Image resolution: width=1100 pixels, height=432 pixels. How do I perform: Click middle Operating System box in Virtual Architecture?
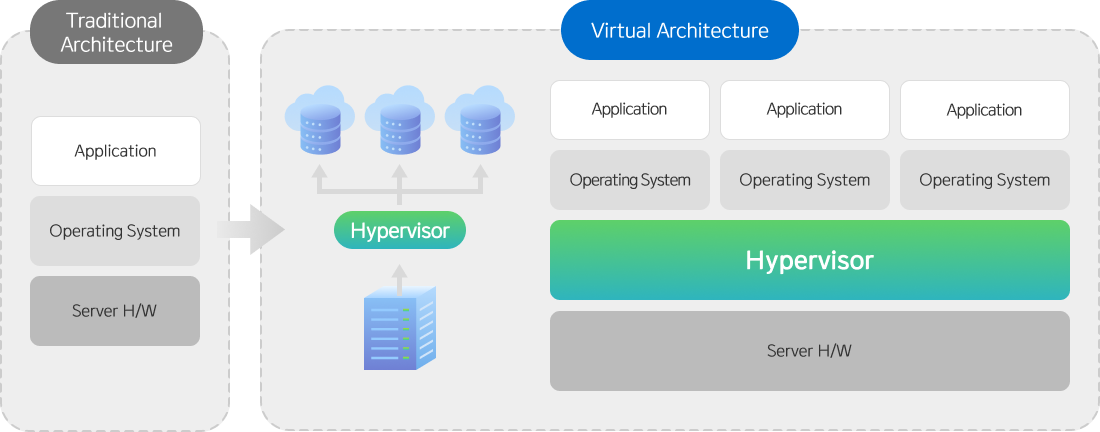click(x=805, y=180)
